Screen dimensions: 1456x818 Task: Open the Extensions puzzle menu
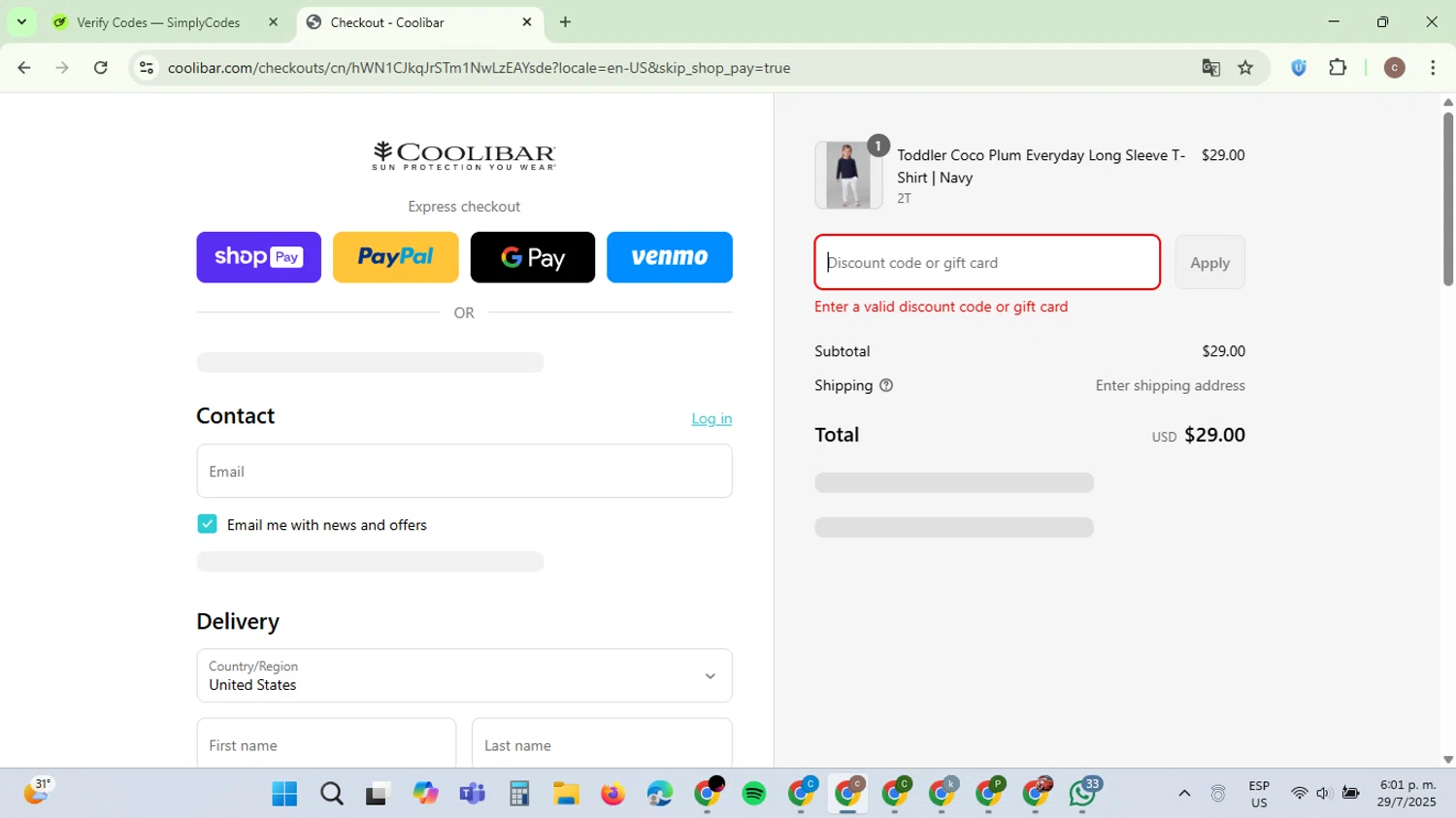click(1338, 68)
